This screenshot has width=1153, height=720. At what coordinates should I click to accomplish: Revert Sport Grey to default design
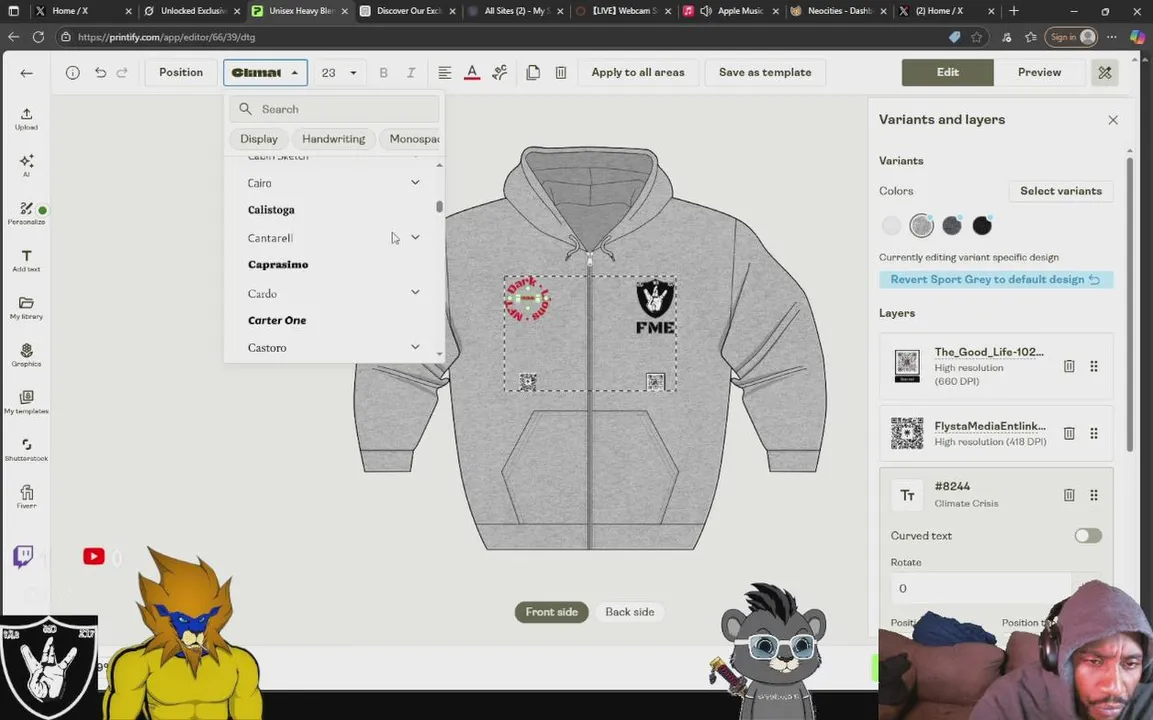click(x=996, y=279)
